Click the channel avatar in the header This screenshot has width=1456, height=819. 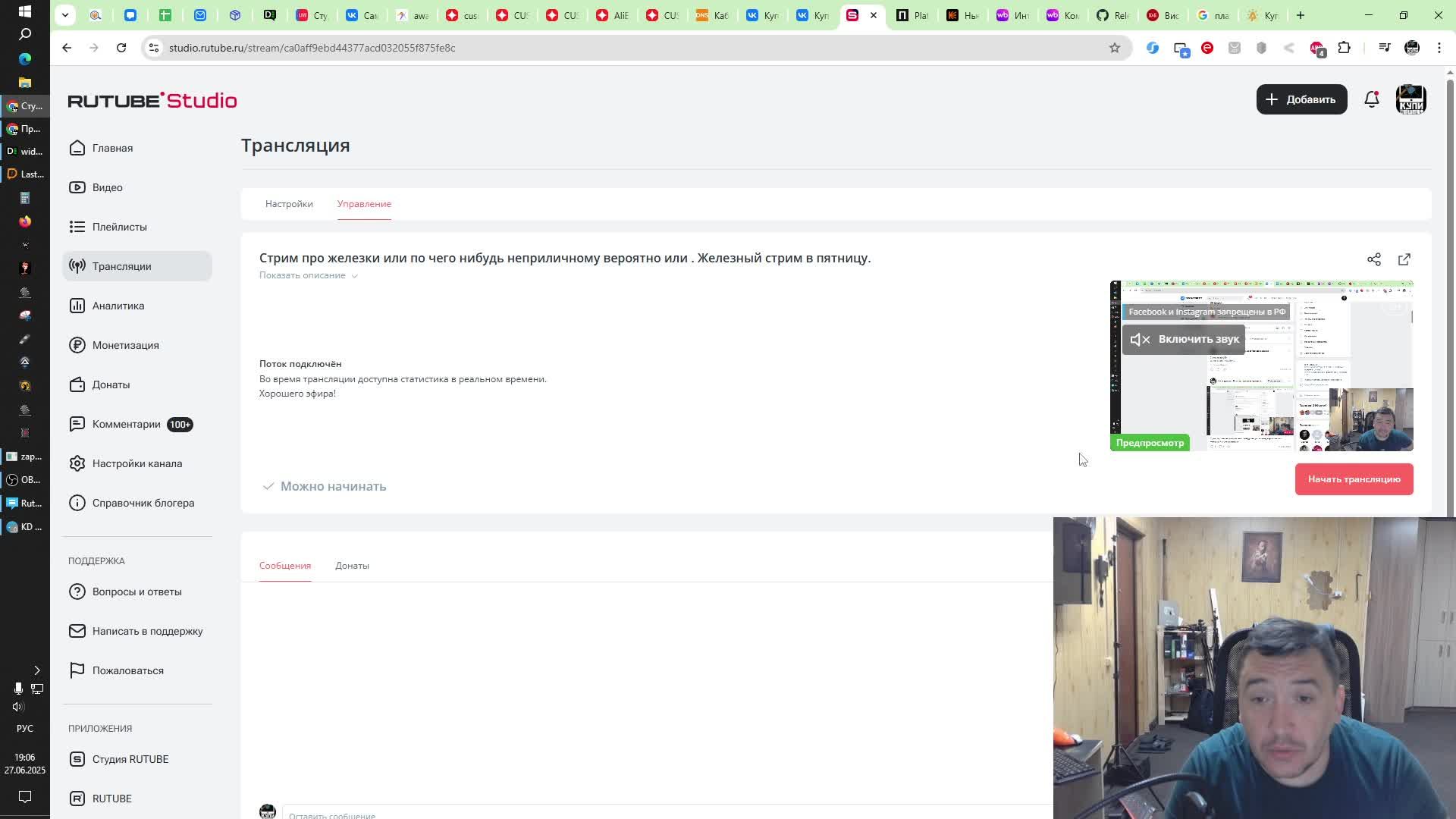(x=1410, y=99)
